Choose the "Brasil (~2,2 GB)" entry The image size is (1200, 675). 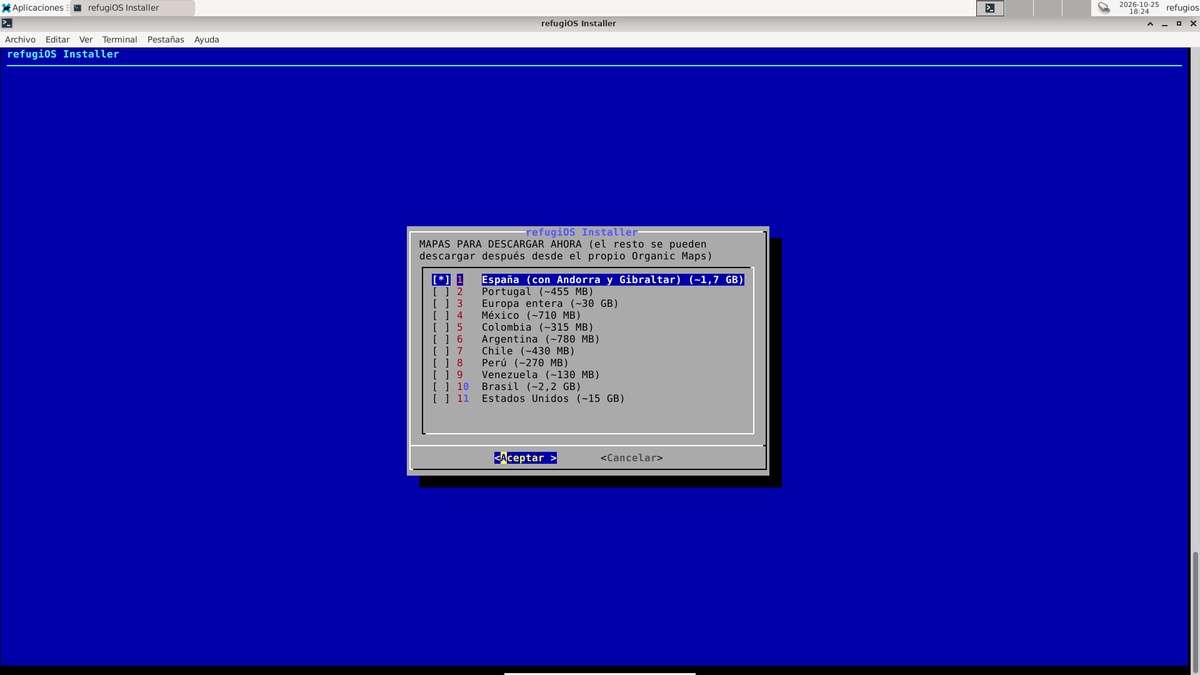click(x=531, y=387)
